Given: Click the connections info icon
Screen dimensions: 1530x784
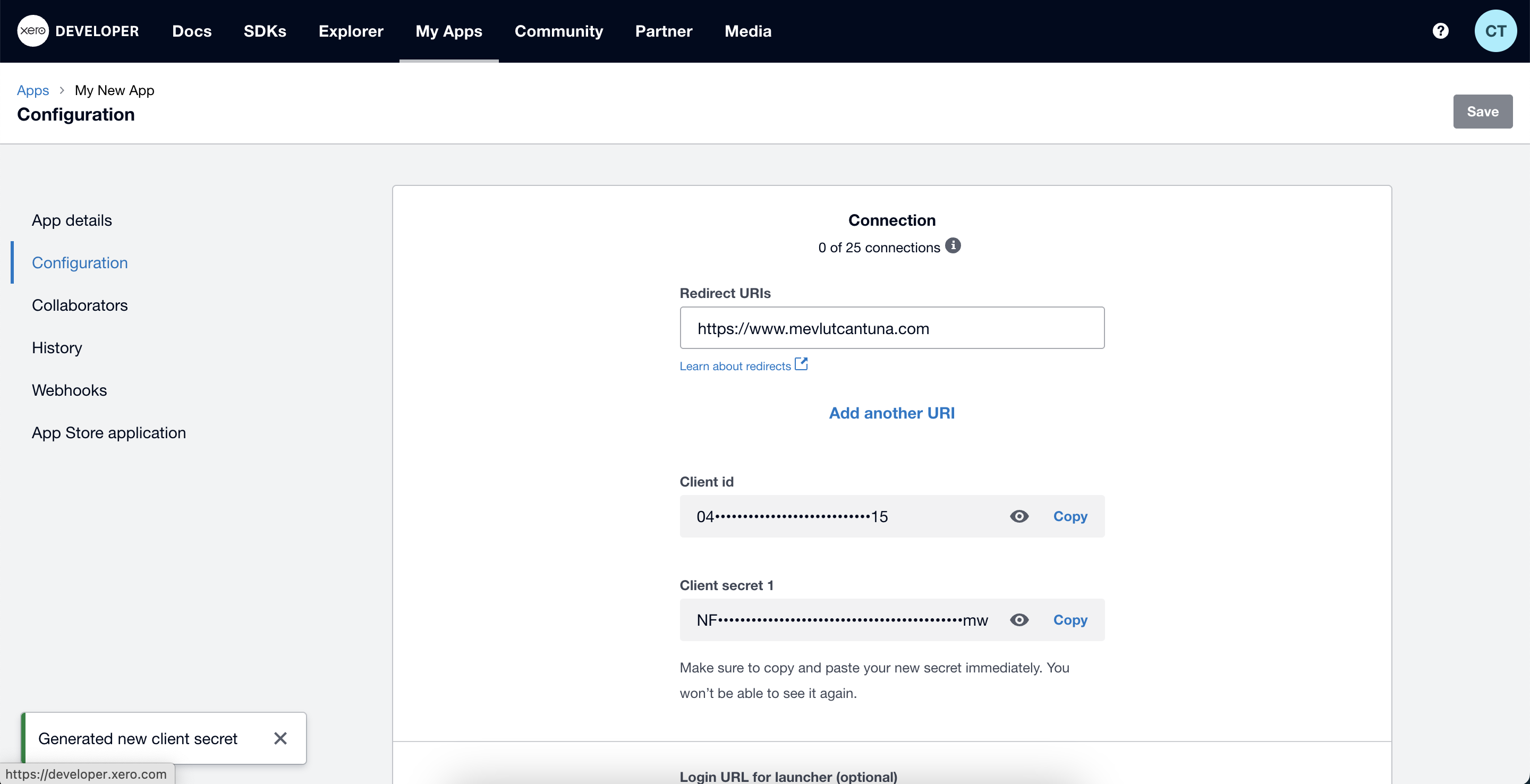Looking at the screenshot, I should pyautogui.click(x=953, y=245).
